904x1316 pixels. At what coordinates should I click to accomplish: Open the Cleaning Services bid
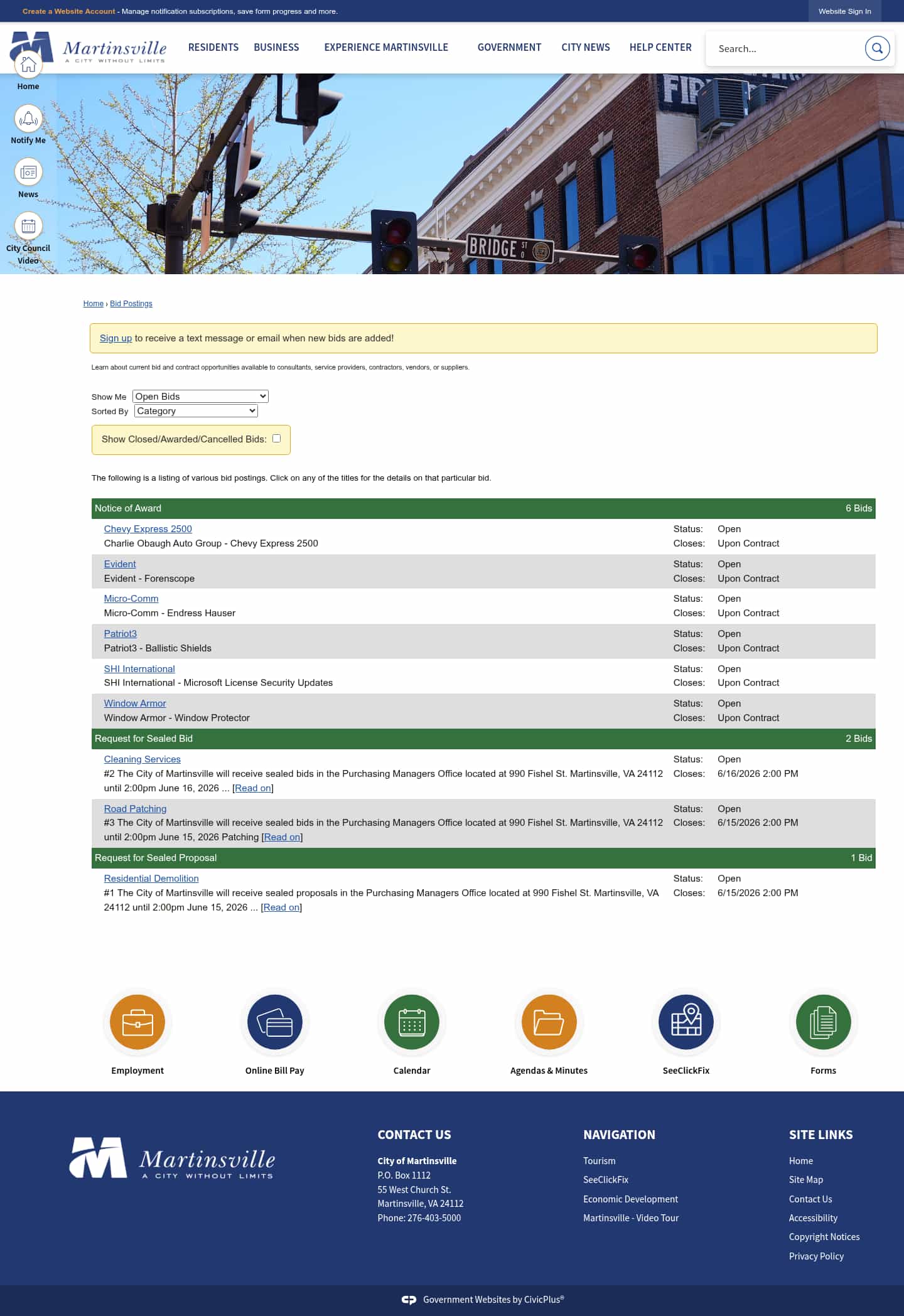point(143,759)
